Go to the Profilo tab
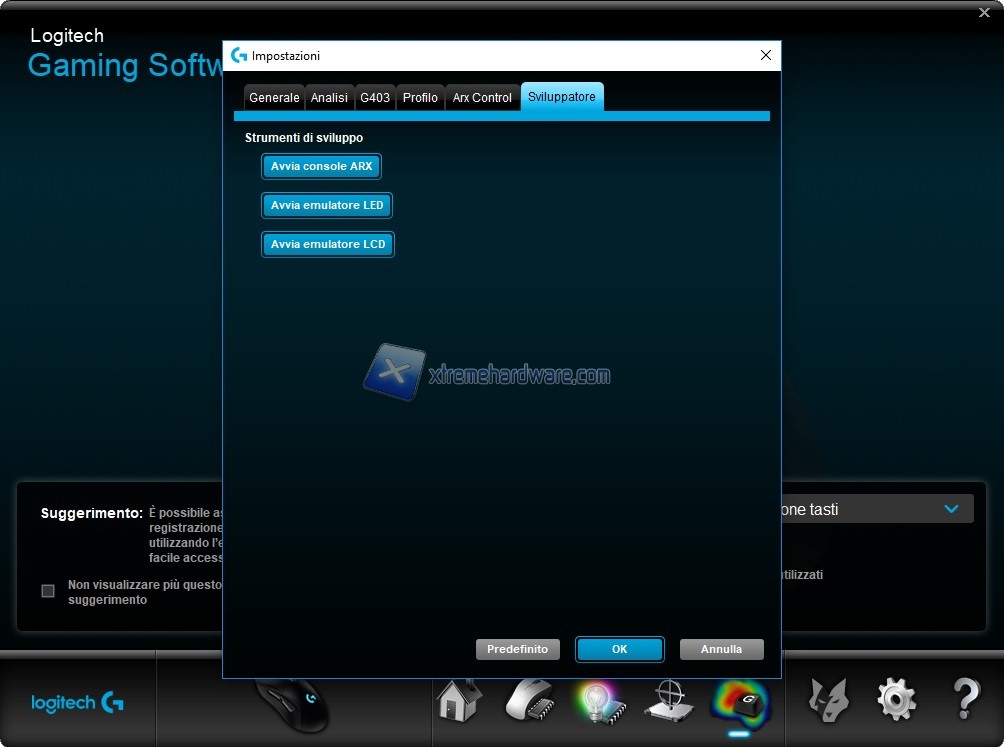1004x747 pixels. point(420,98)
